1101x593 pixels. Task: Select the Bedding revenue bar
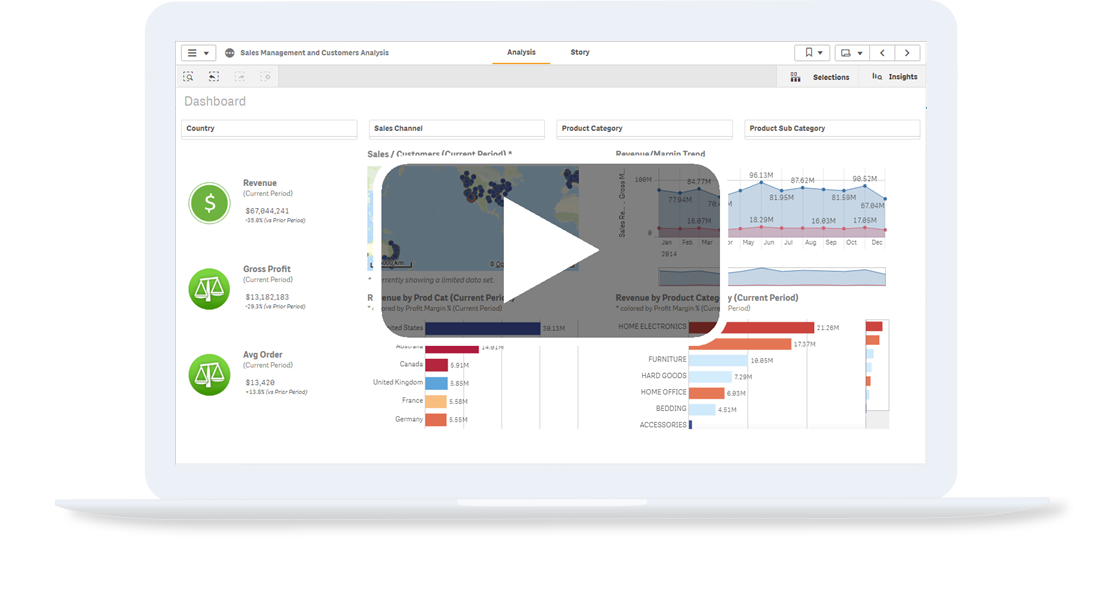coord(702,409)
